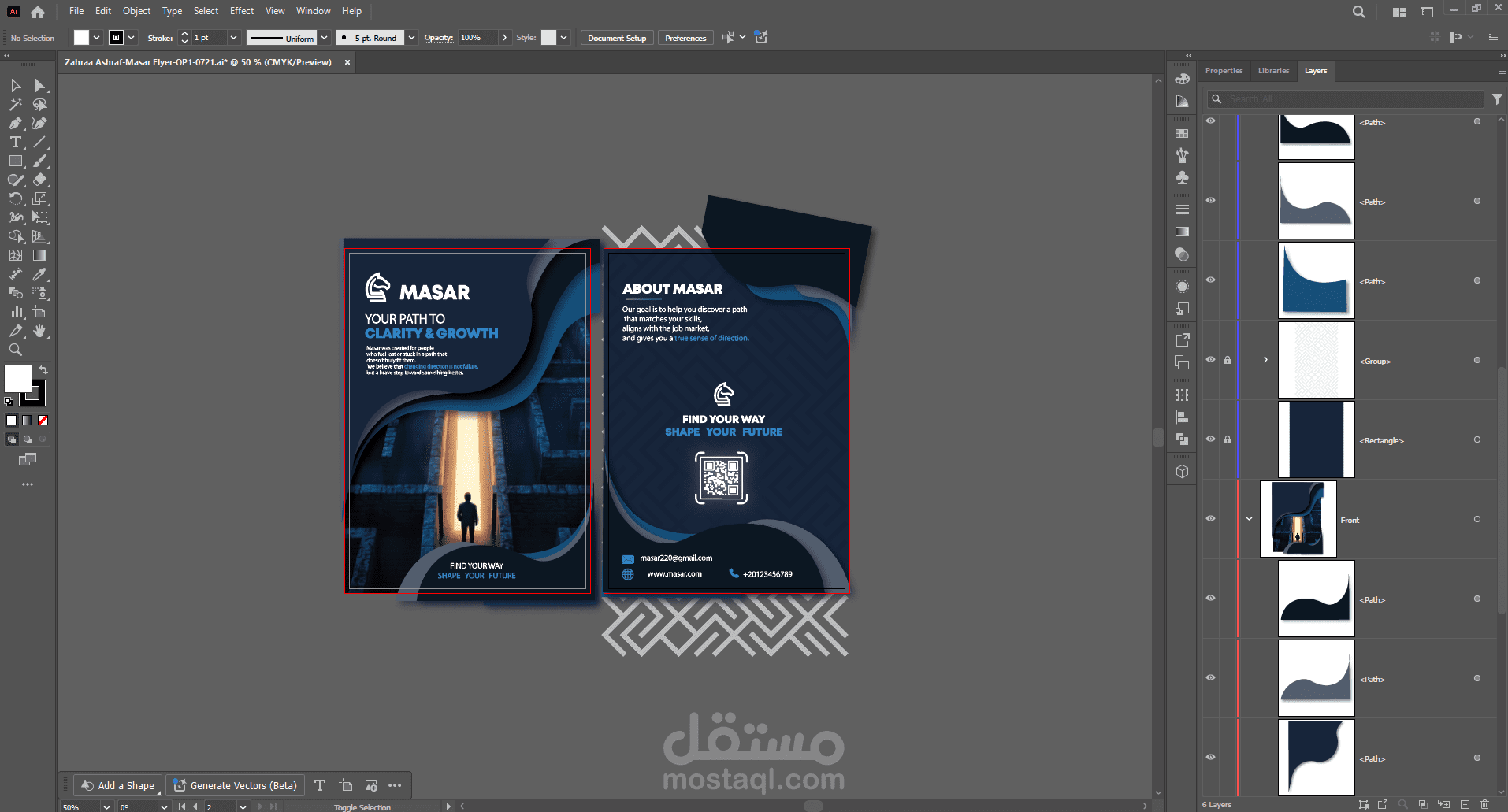Screen dimensions: 1508x812
Task: Select the Line Segment tool
Action: click(x=39, y=142)
